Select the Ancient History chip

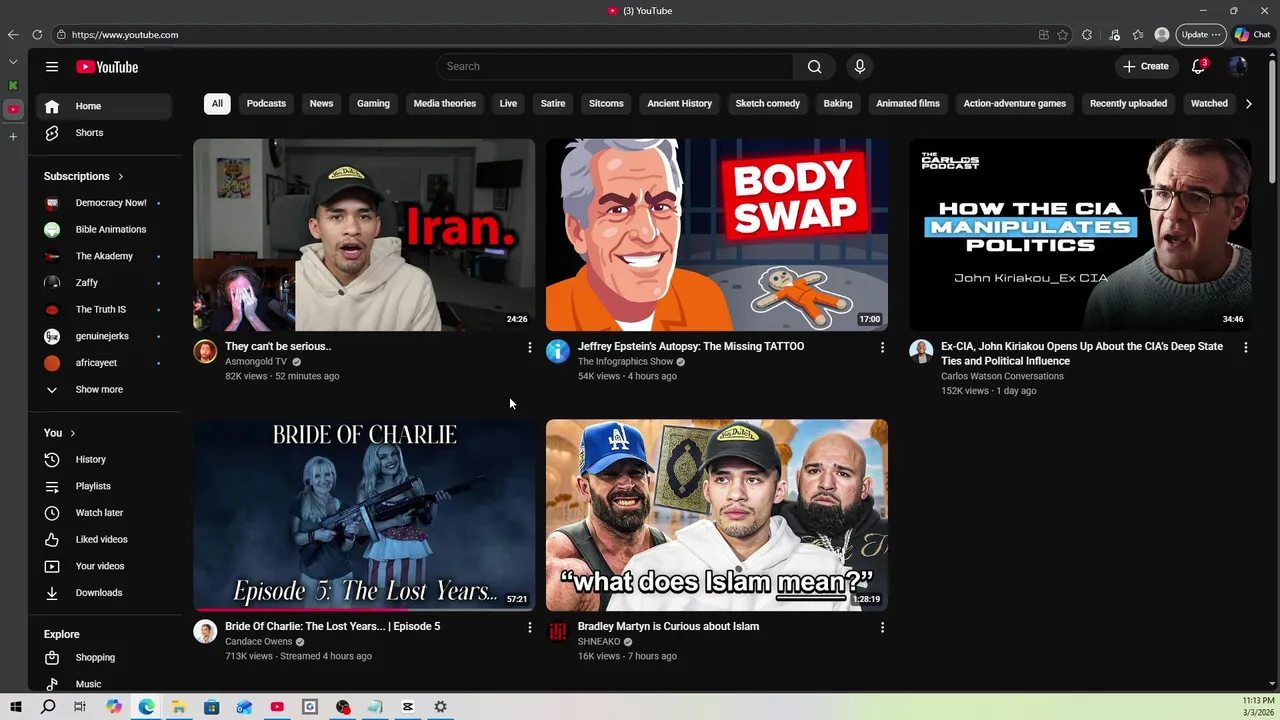click(x=679, y=104)
